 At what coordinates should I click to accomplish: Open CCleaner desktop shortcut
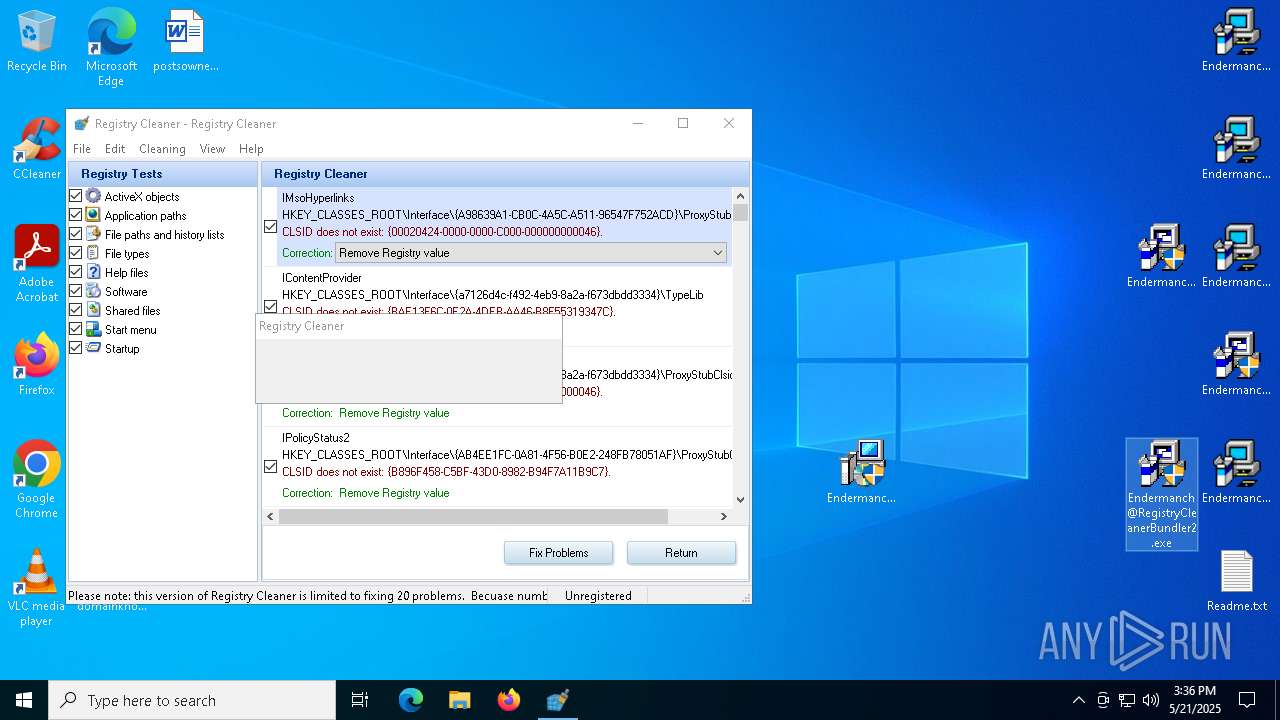[x=37, y=149]
